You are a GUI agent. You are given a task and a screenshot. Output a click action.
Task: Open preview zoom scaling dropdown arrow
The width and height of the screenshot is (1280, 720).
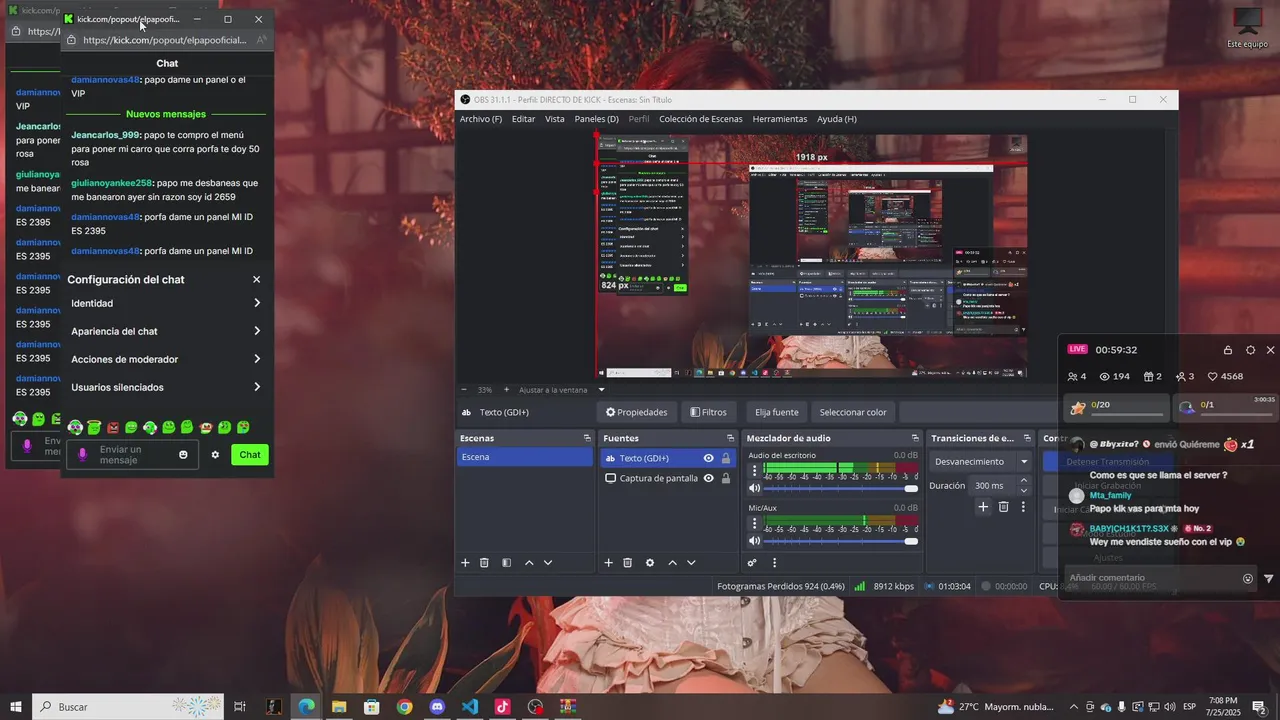pos(601,390)
